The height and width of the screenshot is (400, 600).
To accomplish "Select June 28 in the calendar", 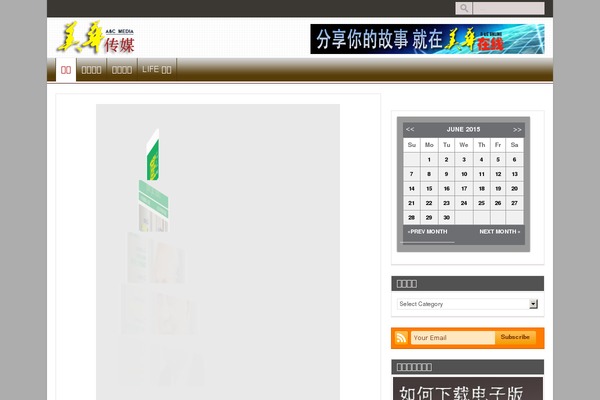I will (412, 217).
